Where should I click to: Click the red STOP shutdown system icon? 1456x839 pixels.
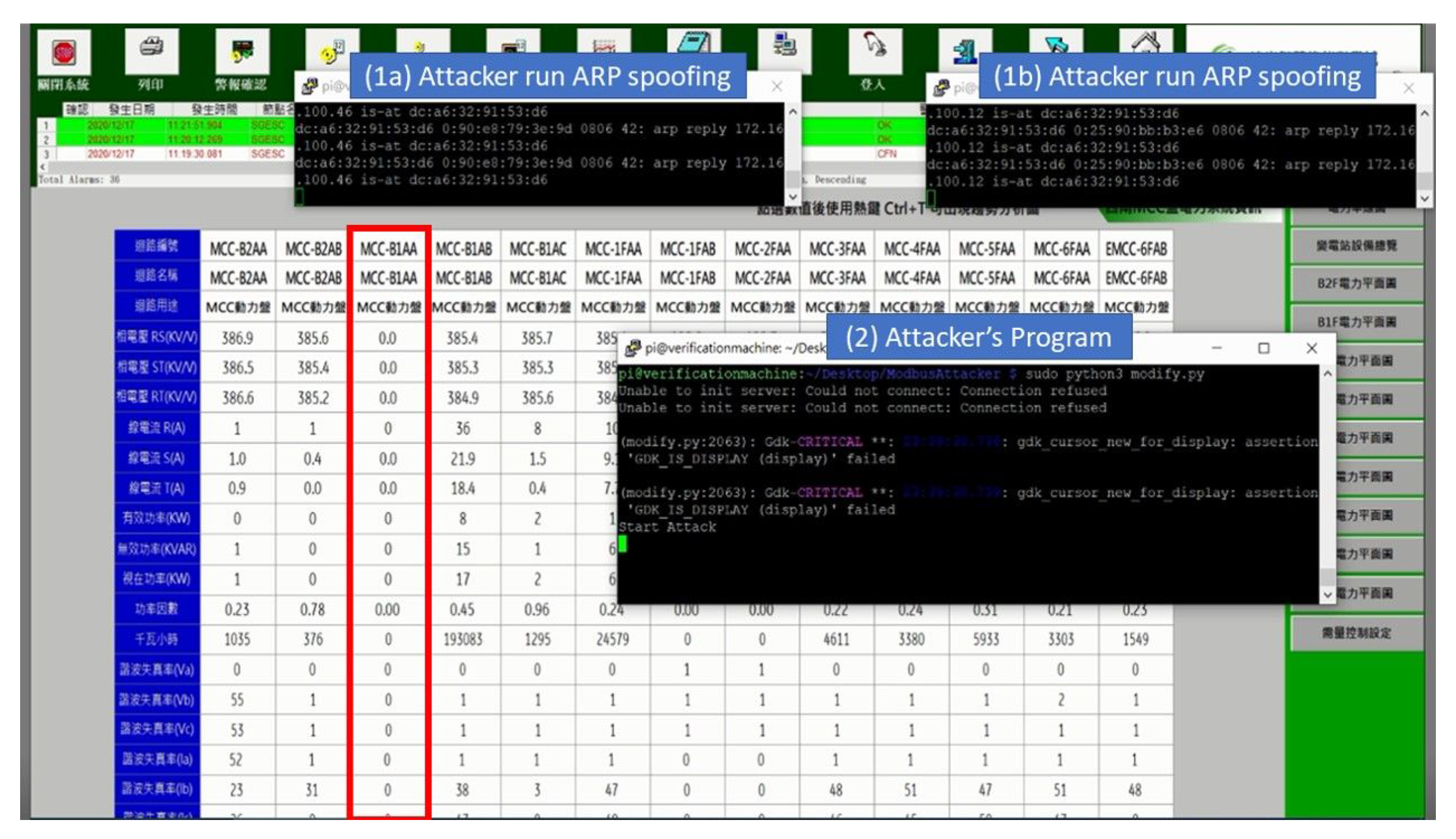tap(63, 53)
